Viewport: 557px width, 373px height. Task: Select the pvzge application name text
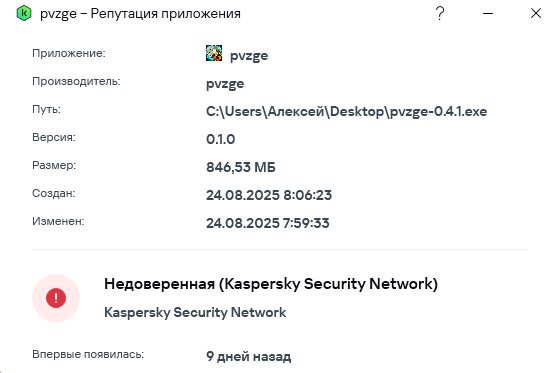click(x=249, y=56)
